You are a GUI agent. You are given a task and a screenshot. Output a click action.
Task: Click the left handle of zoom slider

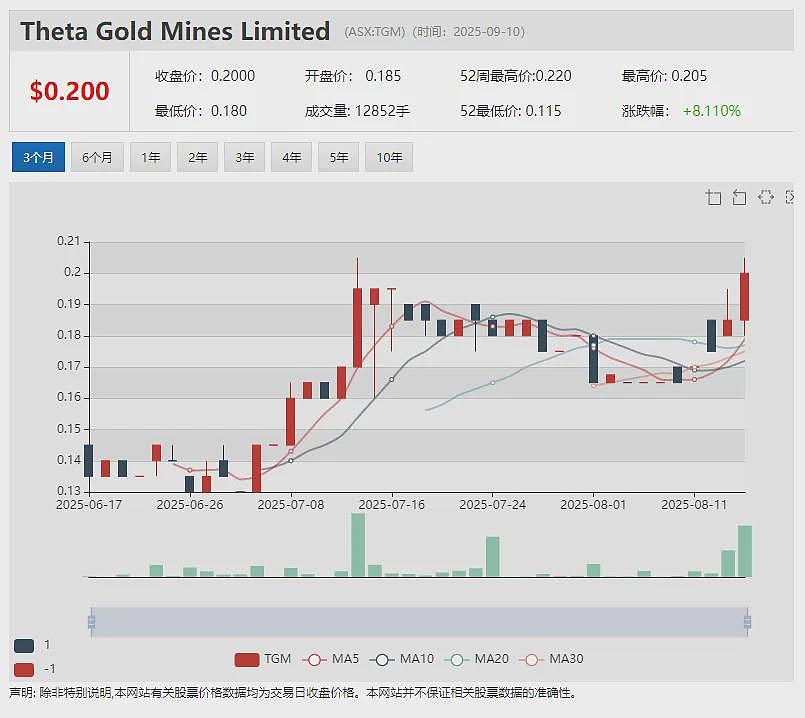point(91,622)
